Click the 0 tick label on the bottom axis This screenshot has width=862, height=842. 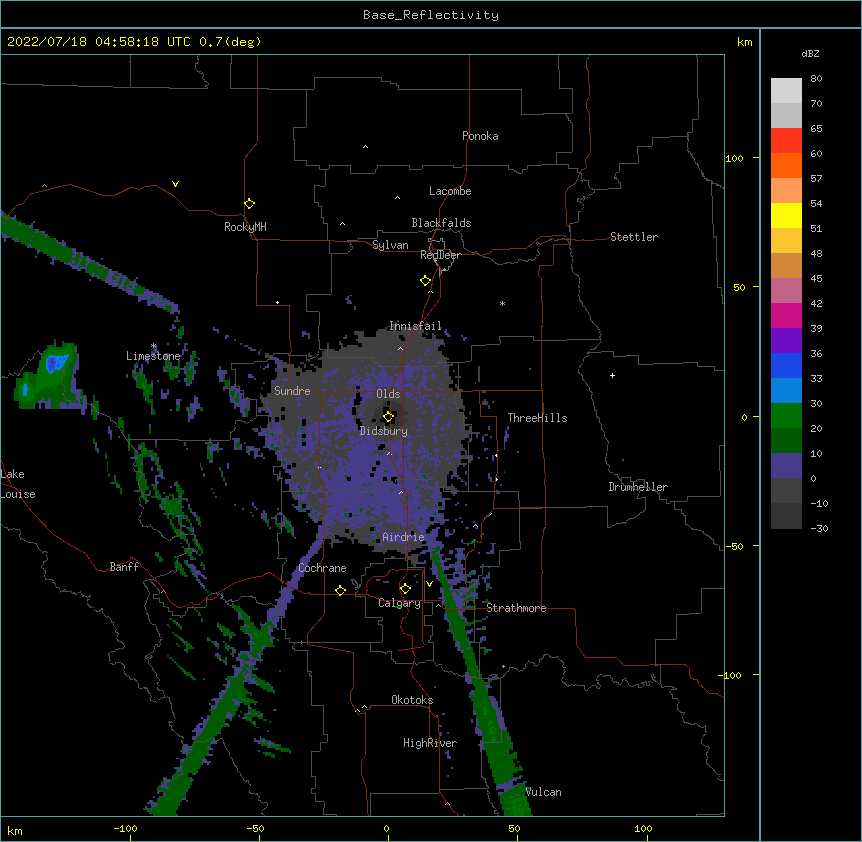386,828
